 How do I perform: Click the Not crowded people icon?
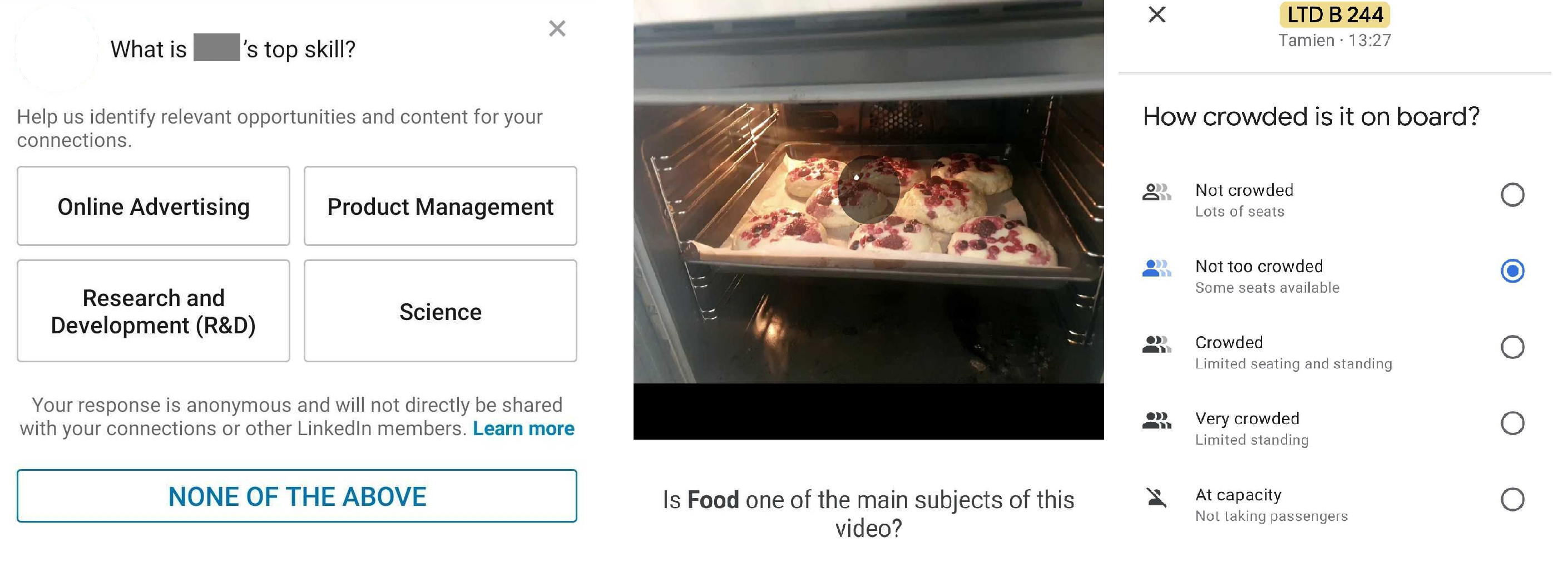[1156, 193]
